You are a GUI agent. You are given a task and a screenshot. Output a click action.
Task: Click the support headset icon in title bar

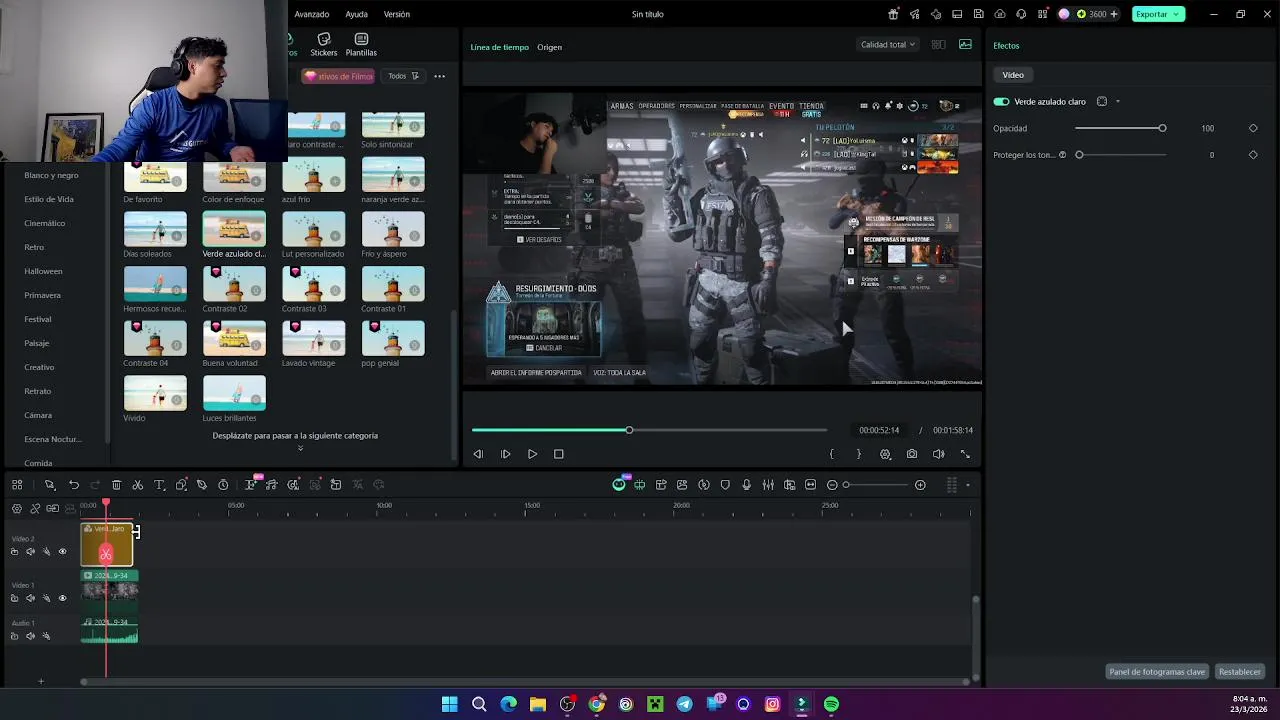coord(1020,14)
